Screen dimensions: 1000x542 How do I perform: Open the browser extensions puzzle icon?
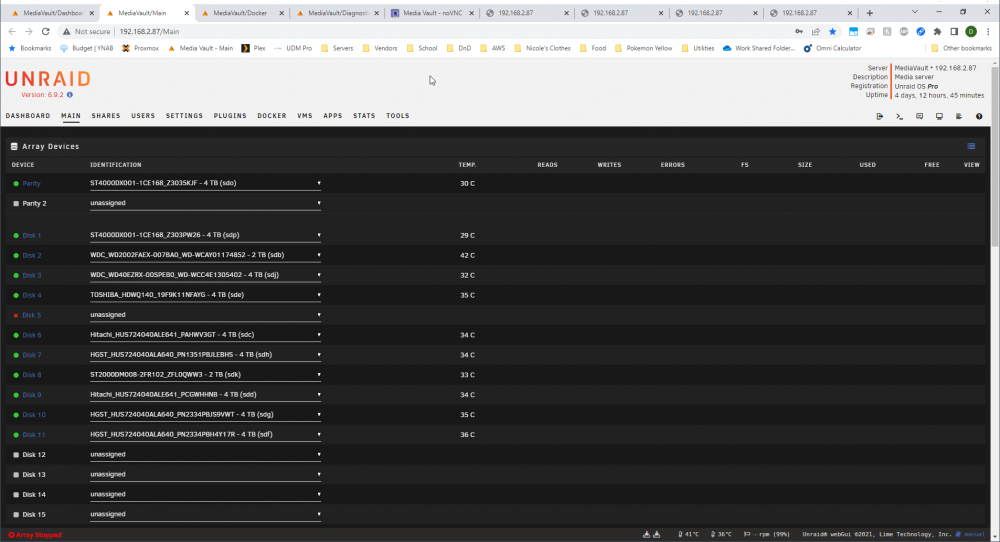(937, 31)
